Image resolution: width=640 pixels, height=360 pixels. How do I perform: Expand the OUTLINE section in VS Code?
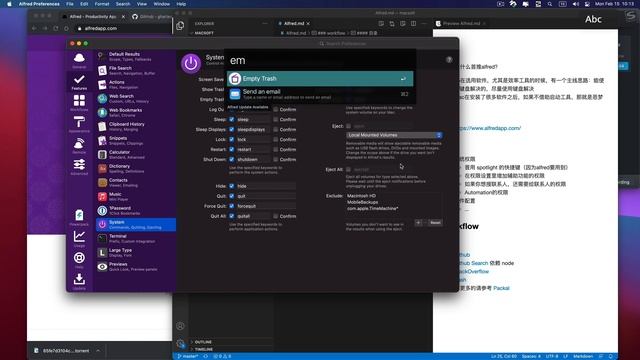pyautogui.click(x=203, y=342)
